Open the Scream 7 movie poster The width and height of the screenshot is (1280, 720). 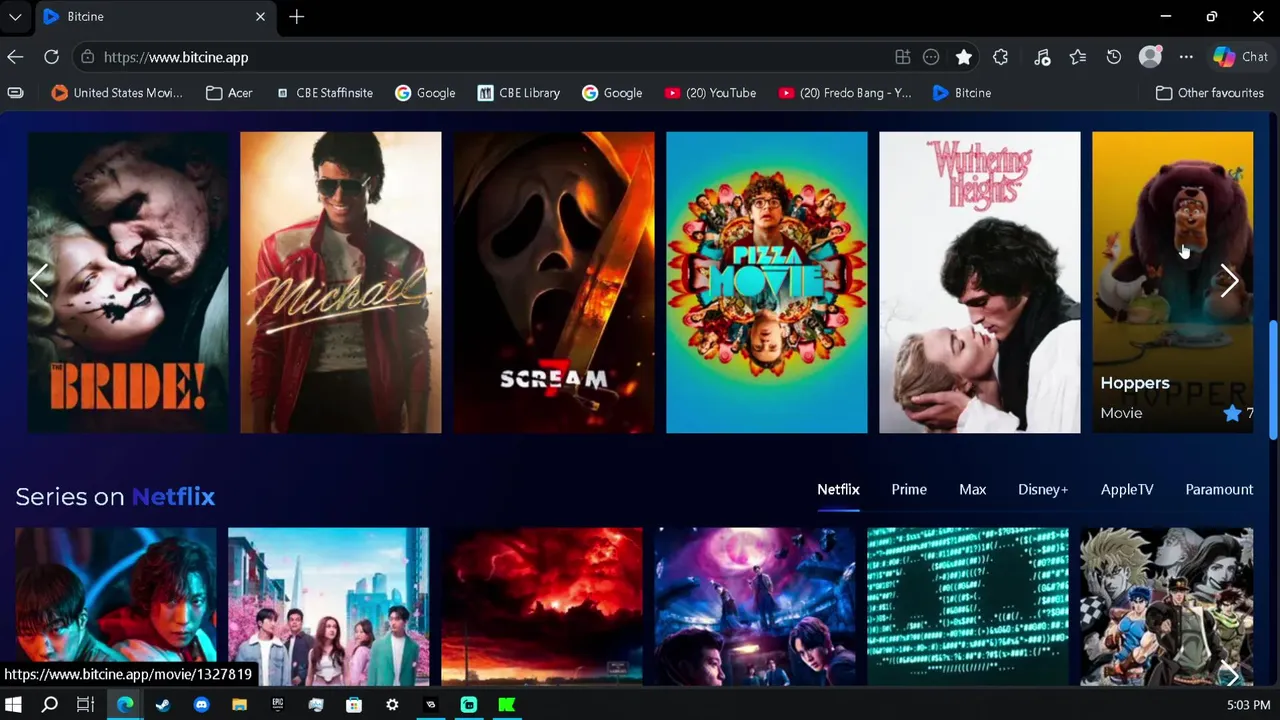click(x=554, y=282)
